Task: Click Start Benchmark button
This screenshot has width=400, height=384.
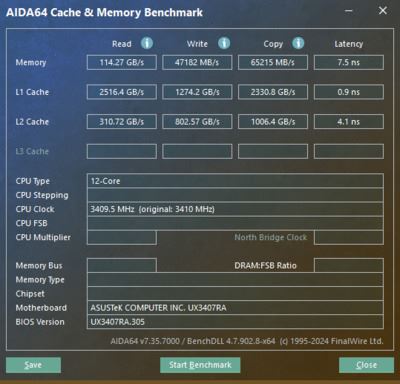Action: tap(200, 365)
